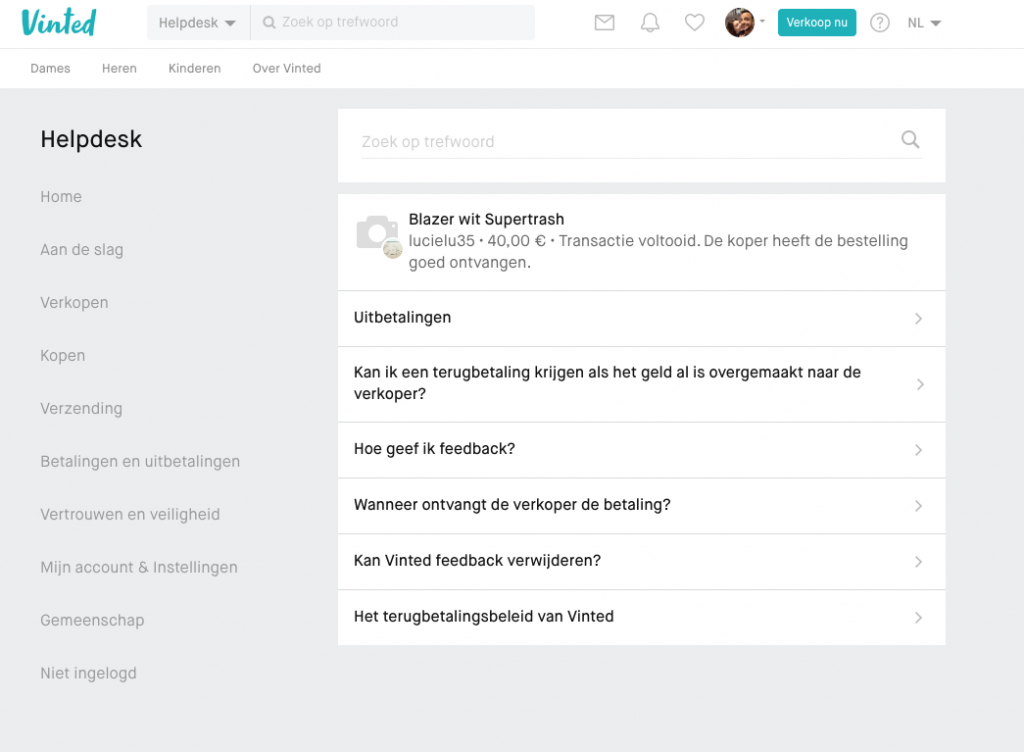Expand chevron for Het terugbetalingsbeleid van Vinted
This screenshot has width=1024, height=752.
click(x=918, y=618)
